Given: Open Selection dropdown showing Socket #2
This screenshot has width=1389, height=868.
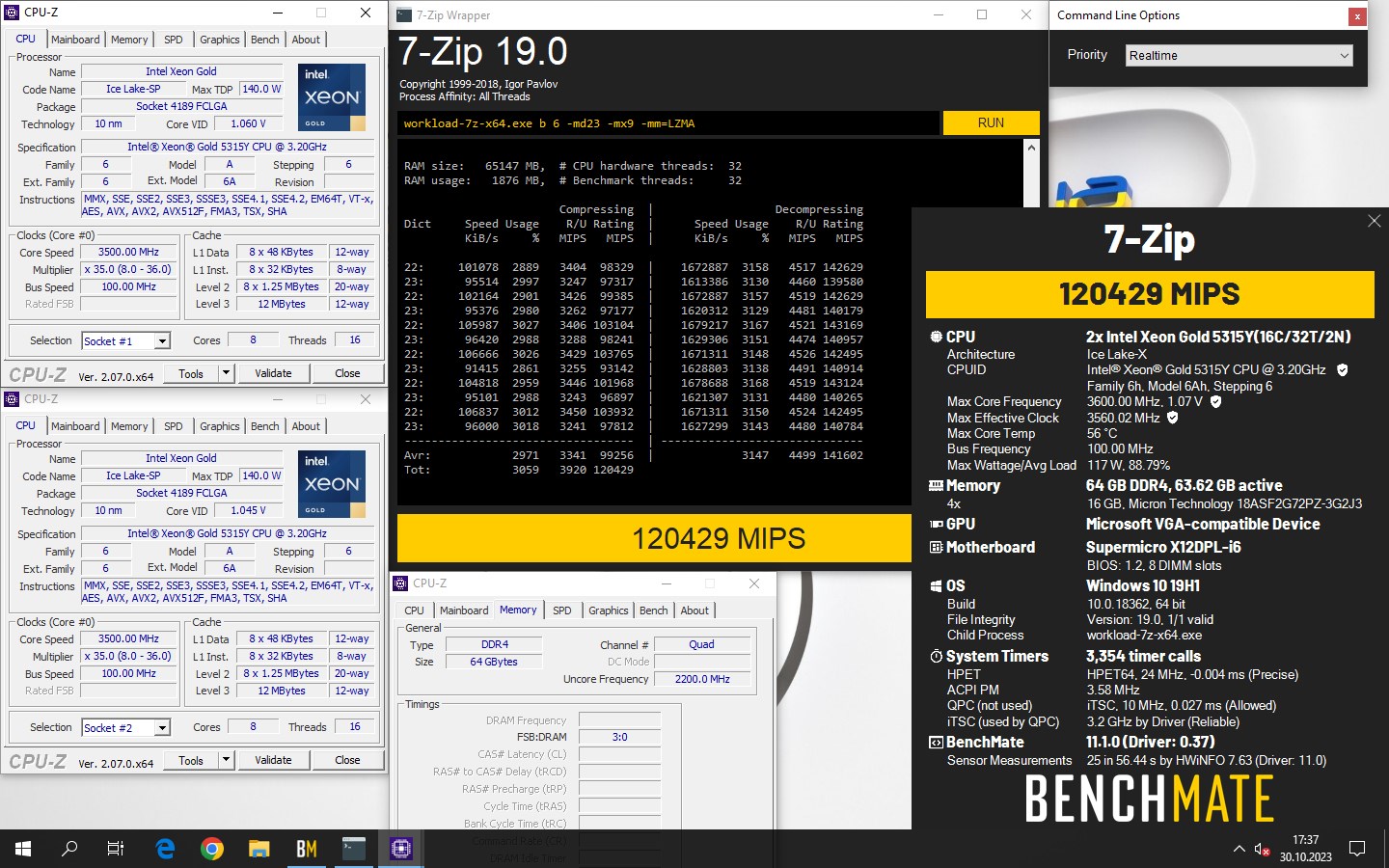Looking at the screenshot, I should 125,727.
